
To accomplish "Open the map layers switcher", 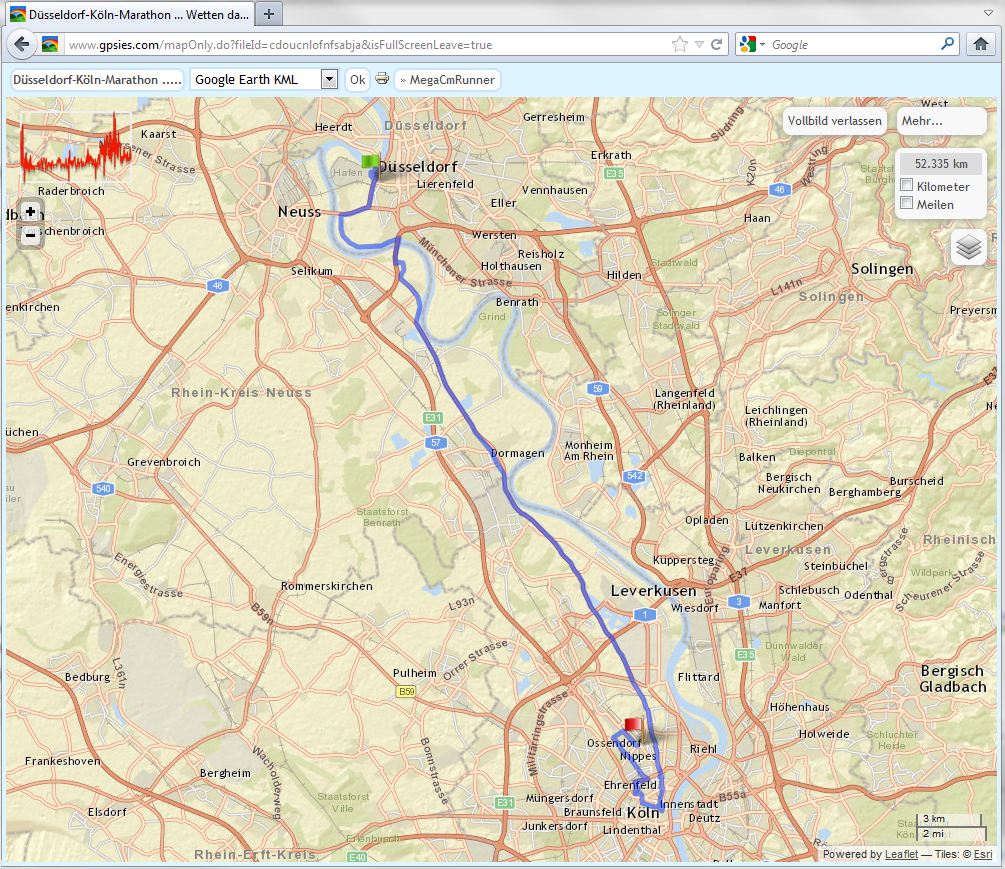I will 968,246.
